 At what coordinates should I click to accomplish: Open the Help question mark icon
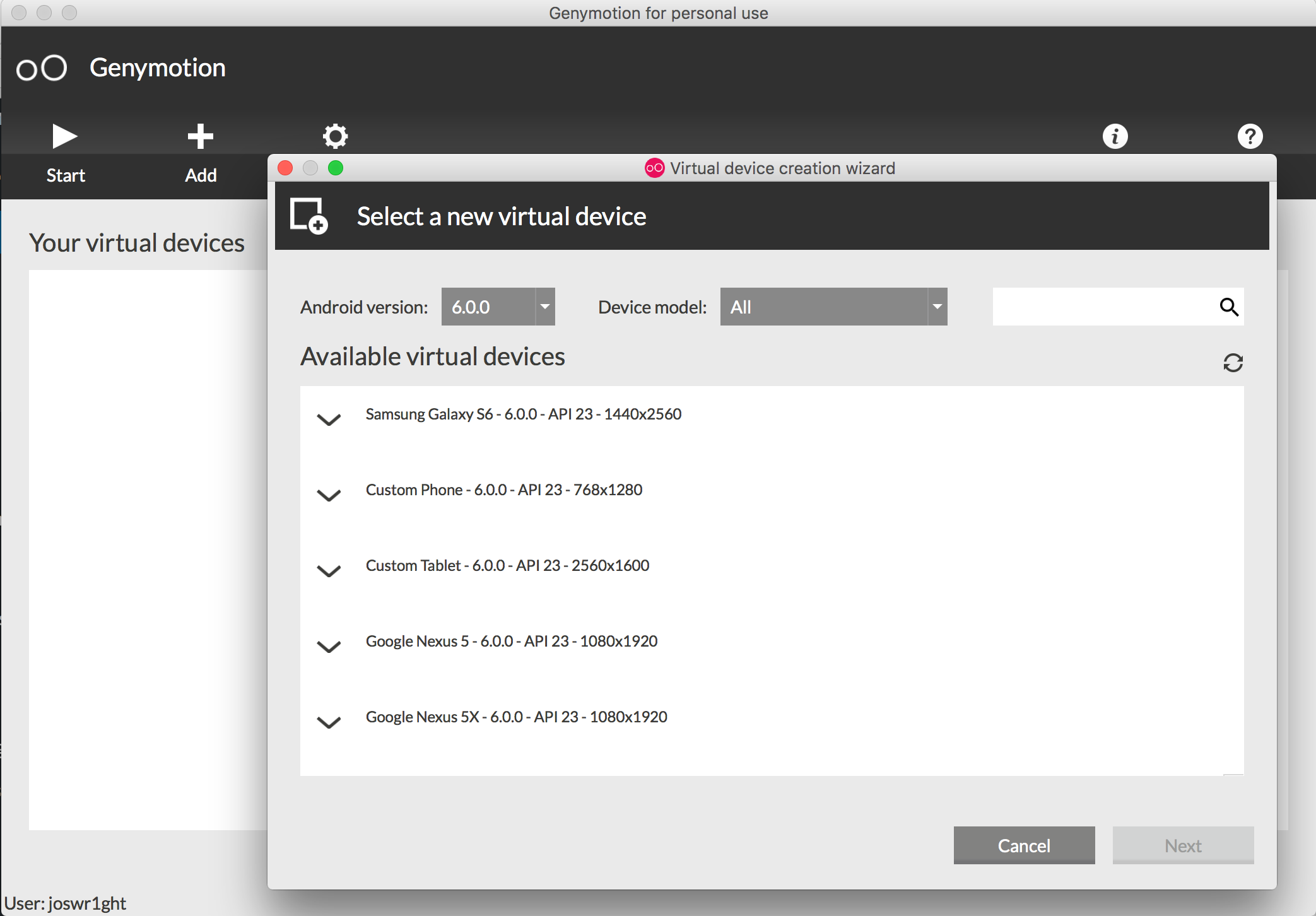coord(1250,136)
